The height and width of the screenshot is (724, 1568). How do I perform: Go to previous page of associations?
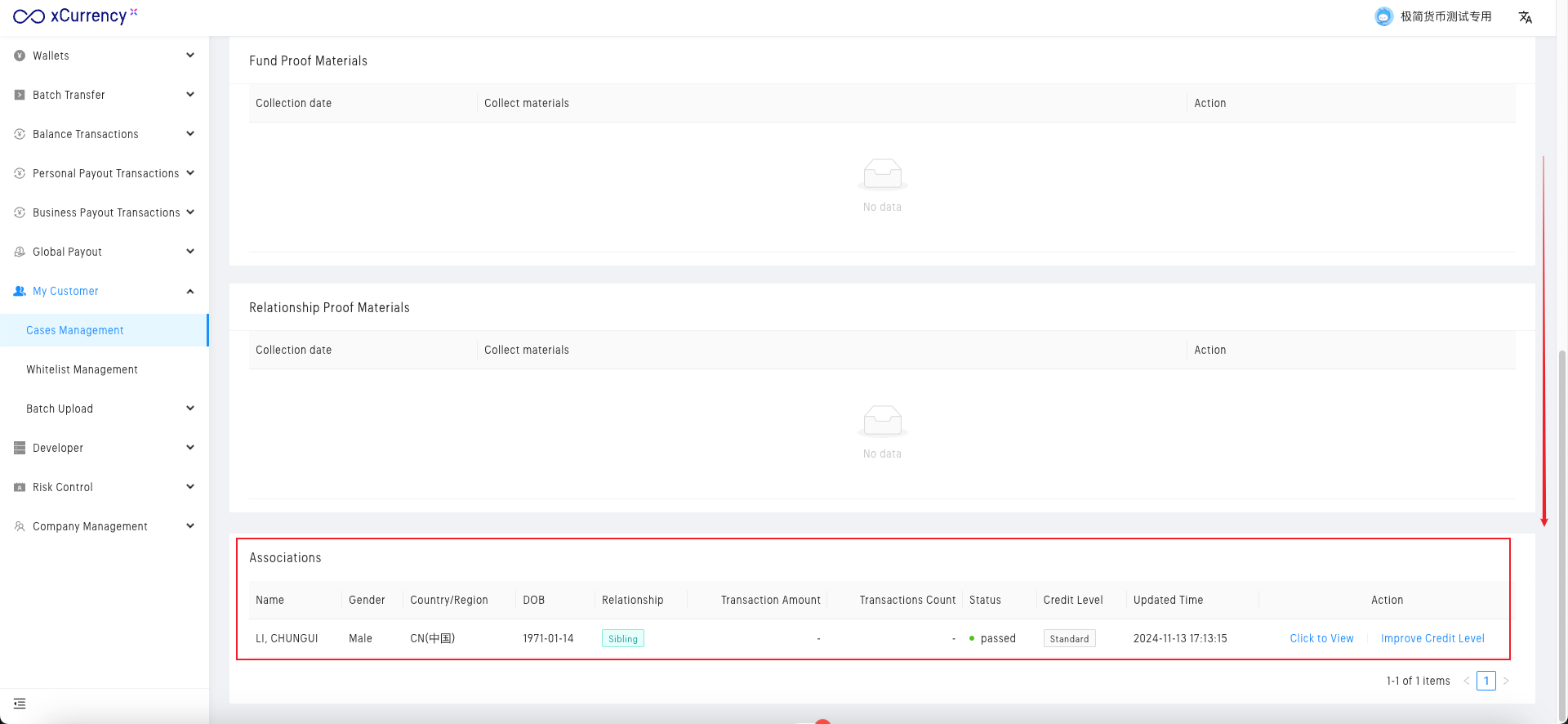click(1467, 681)
